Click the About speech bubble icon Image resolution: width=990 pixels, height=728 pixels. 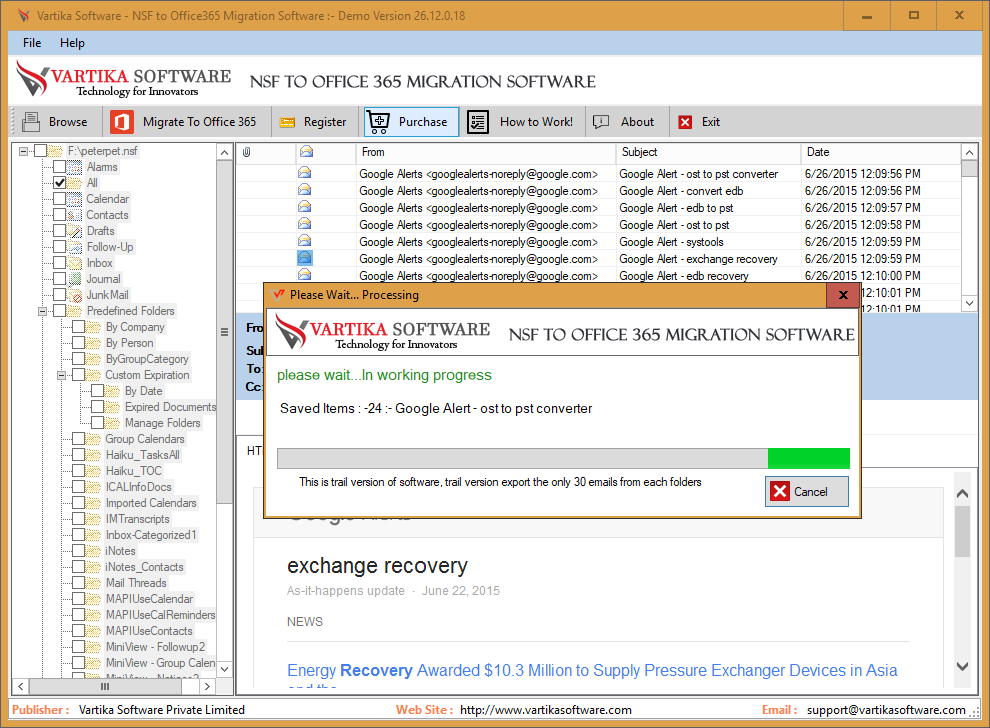(x=601, y=122)
